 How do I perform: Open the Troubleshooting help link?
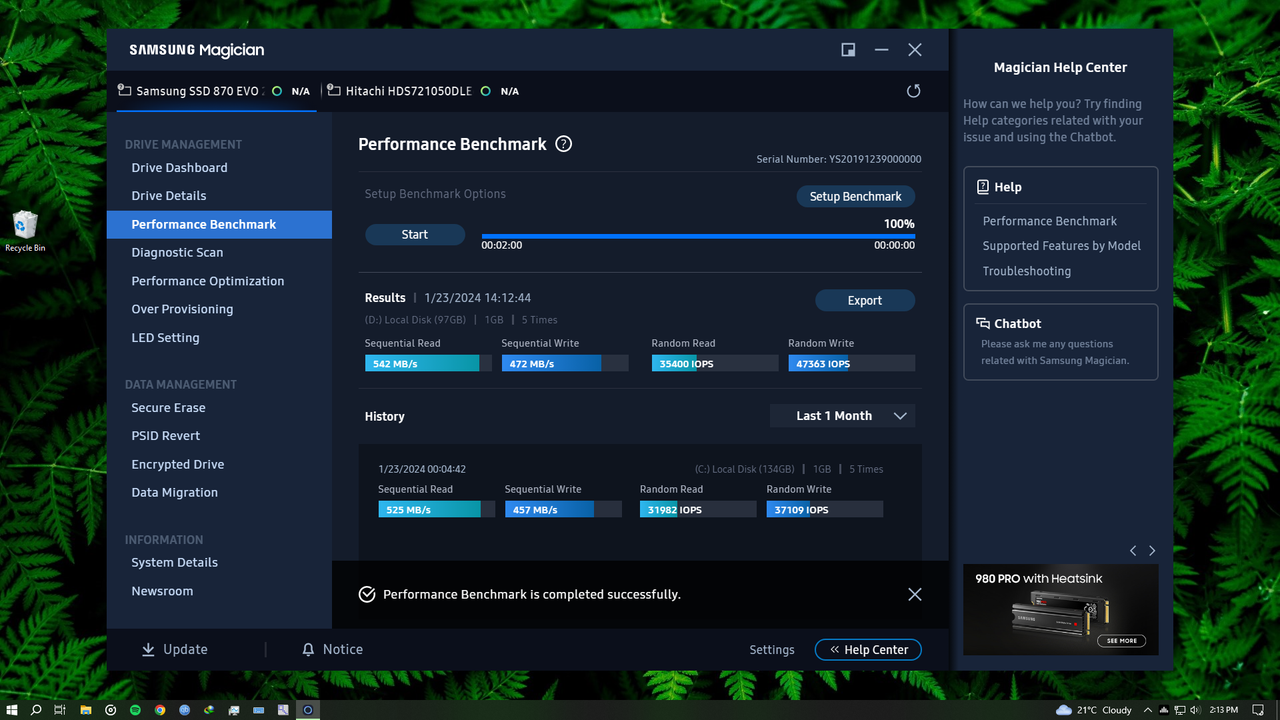(x=1026, y=271)
